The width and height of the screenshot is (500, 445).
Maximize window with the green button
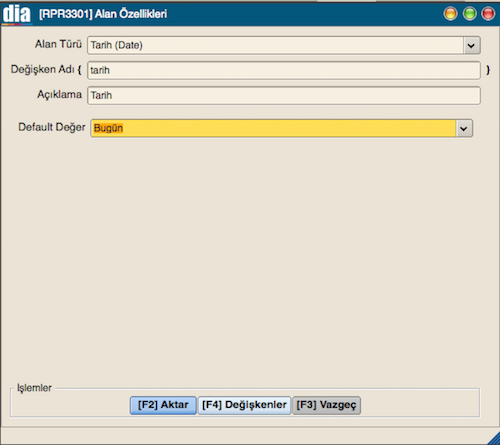pyautogui.click(x=469, y=14)
